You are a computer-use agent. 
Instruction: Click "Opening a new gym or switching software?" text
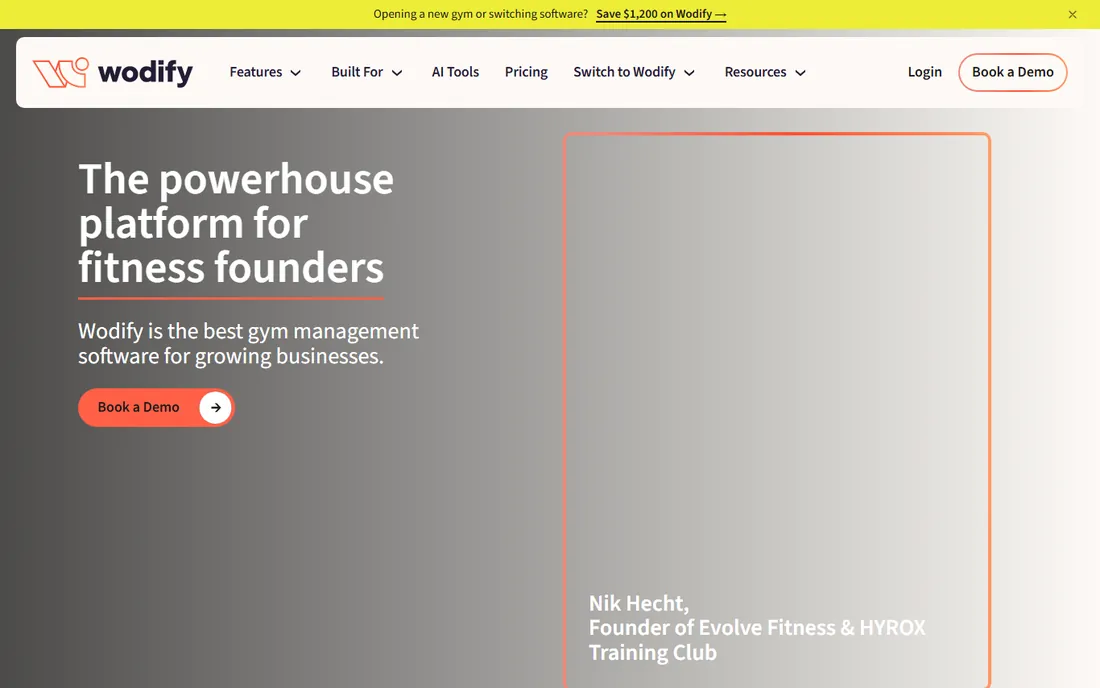click(x=481, y=14)
